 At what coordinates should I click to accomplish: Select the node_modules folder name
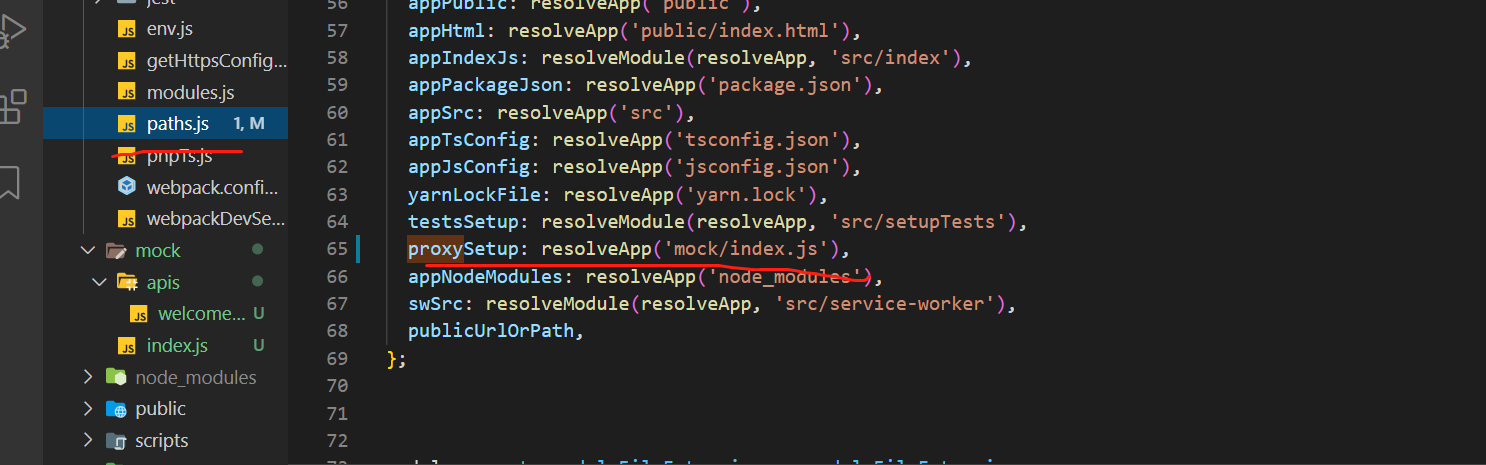(196, 377)
